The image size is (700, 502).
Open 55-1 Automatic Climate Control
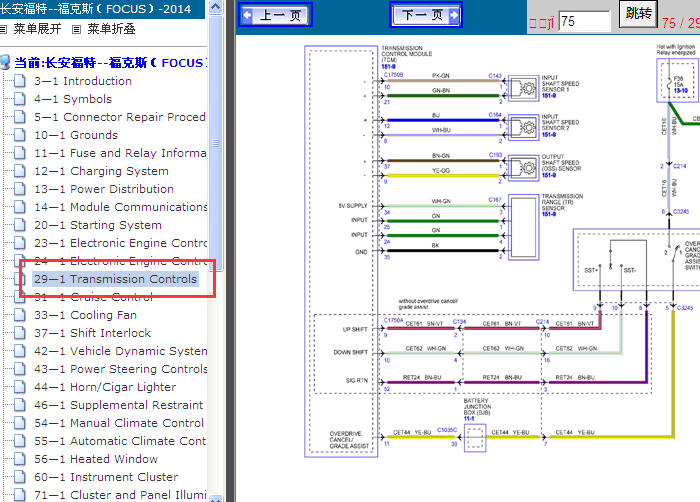click(x=120, y=441)
